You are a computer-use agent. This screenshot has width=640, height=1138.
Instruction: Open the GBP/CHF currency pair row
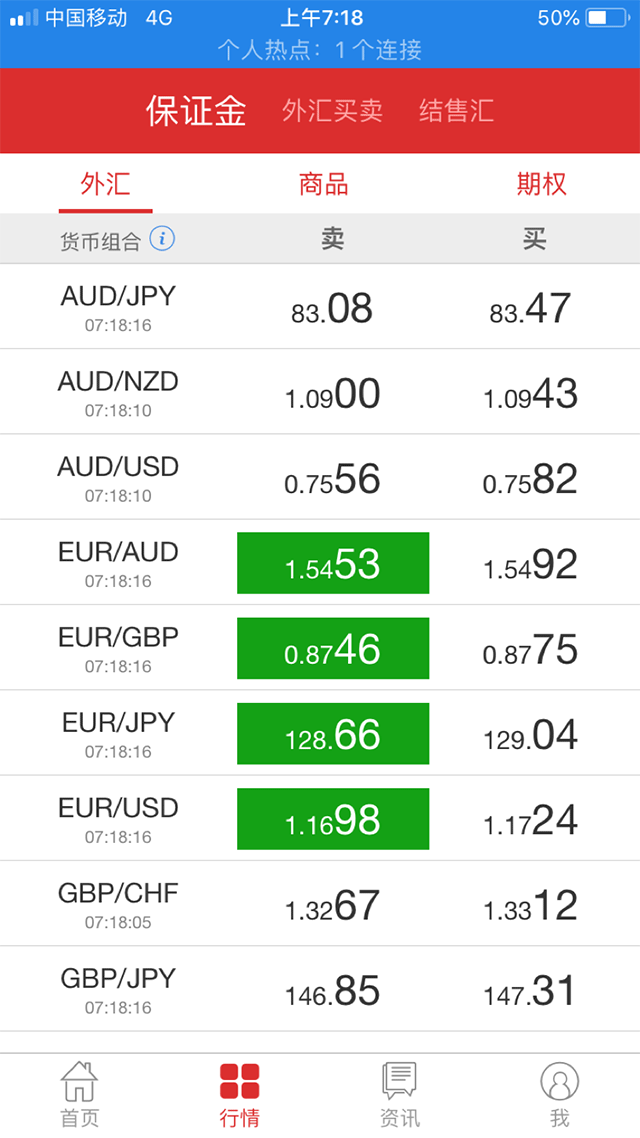pos(119,903)
